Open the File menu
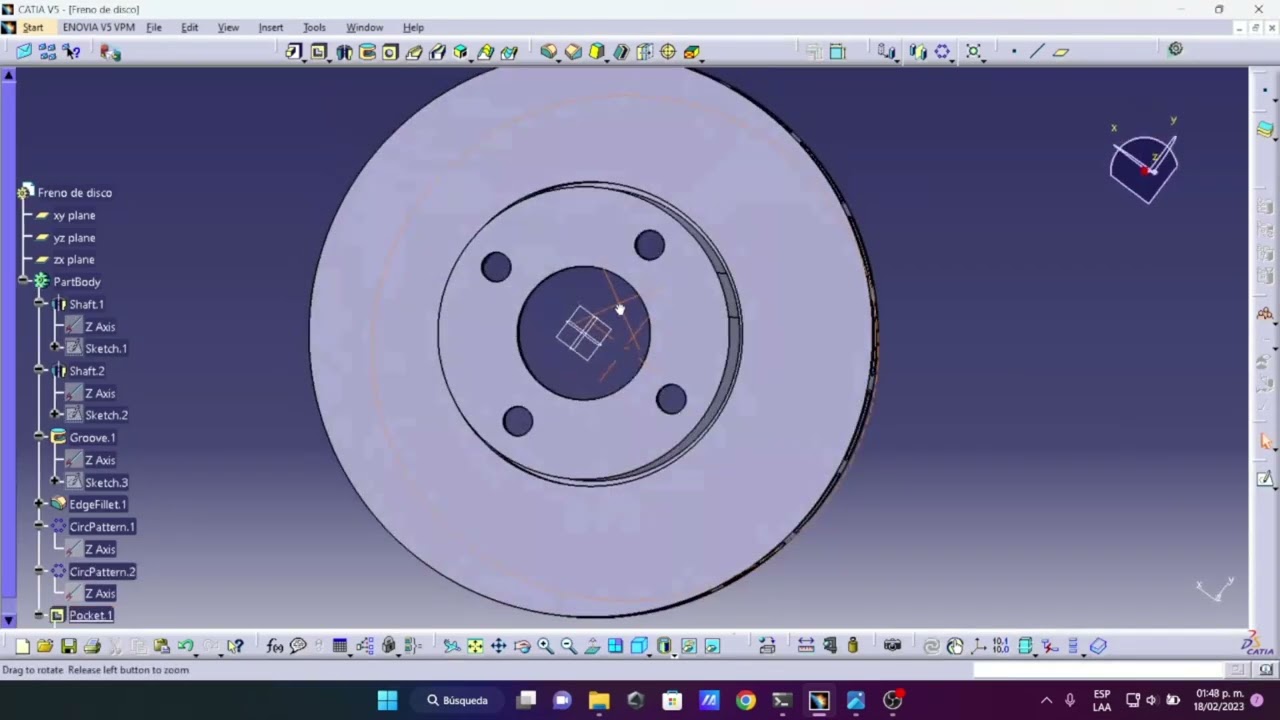1280x720 pixels. point(154,27)
